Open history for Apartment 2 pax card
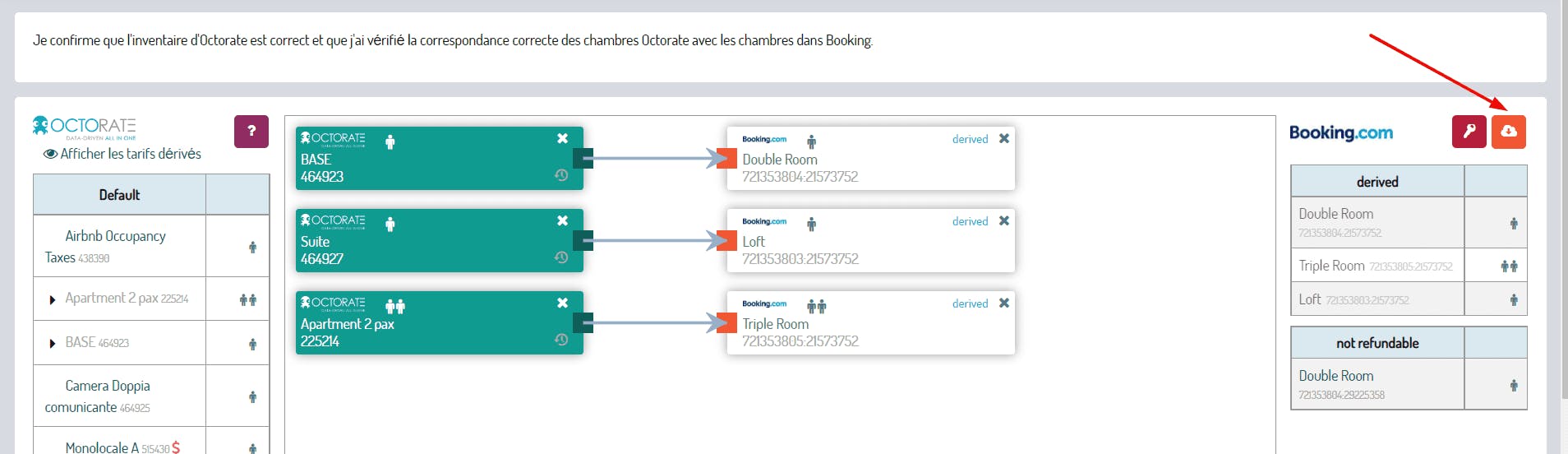Screen dimensions: 1568x454 point(561,340)
